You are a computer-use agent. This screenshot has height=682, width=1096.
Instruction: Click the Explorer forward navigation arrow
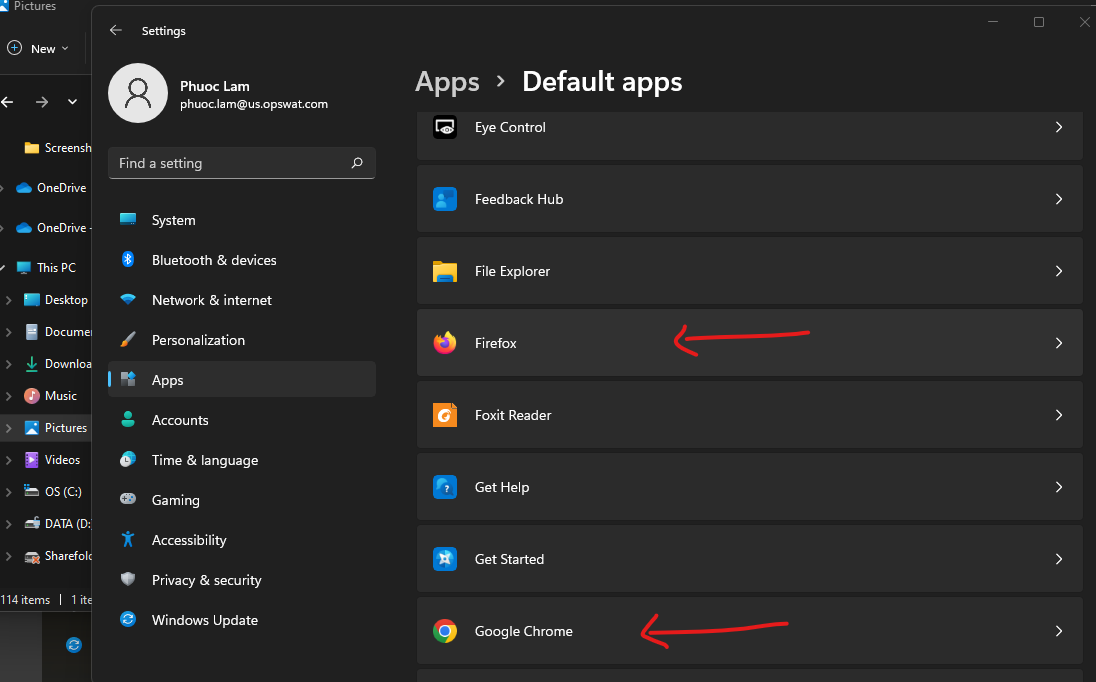click(42, 102)
